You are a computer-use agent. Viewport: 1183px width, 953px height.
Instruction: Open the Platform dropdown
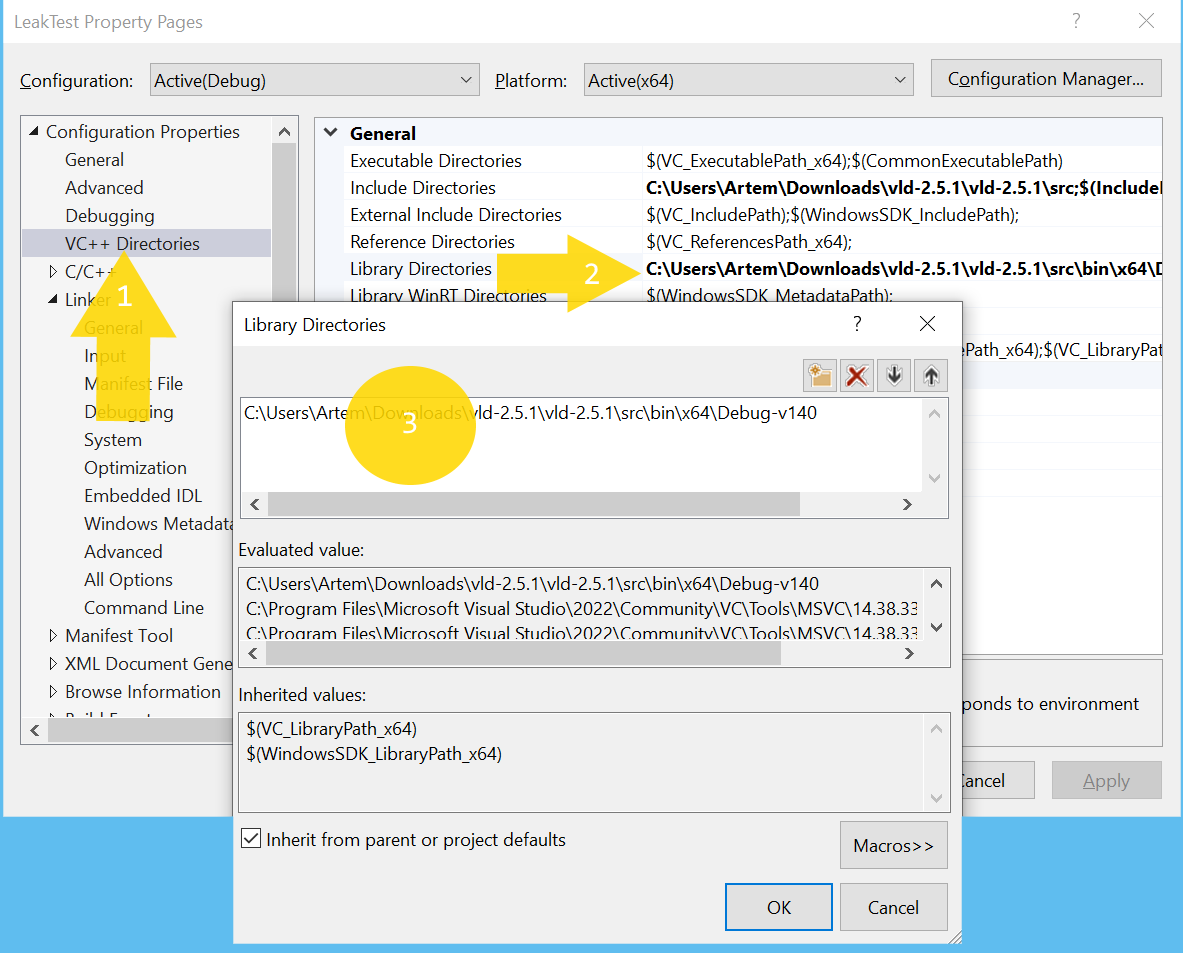pyautogui.click(x=902, y=78)
